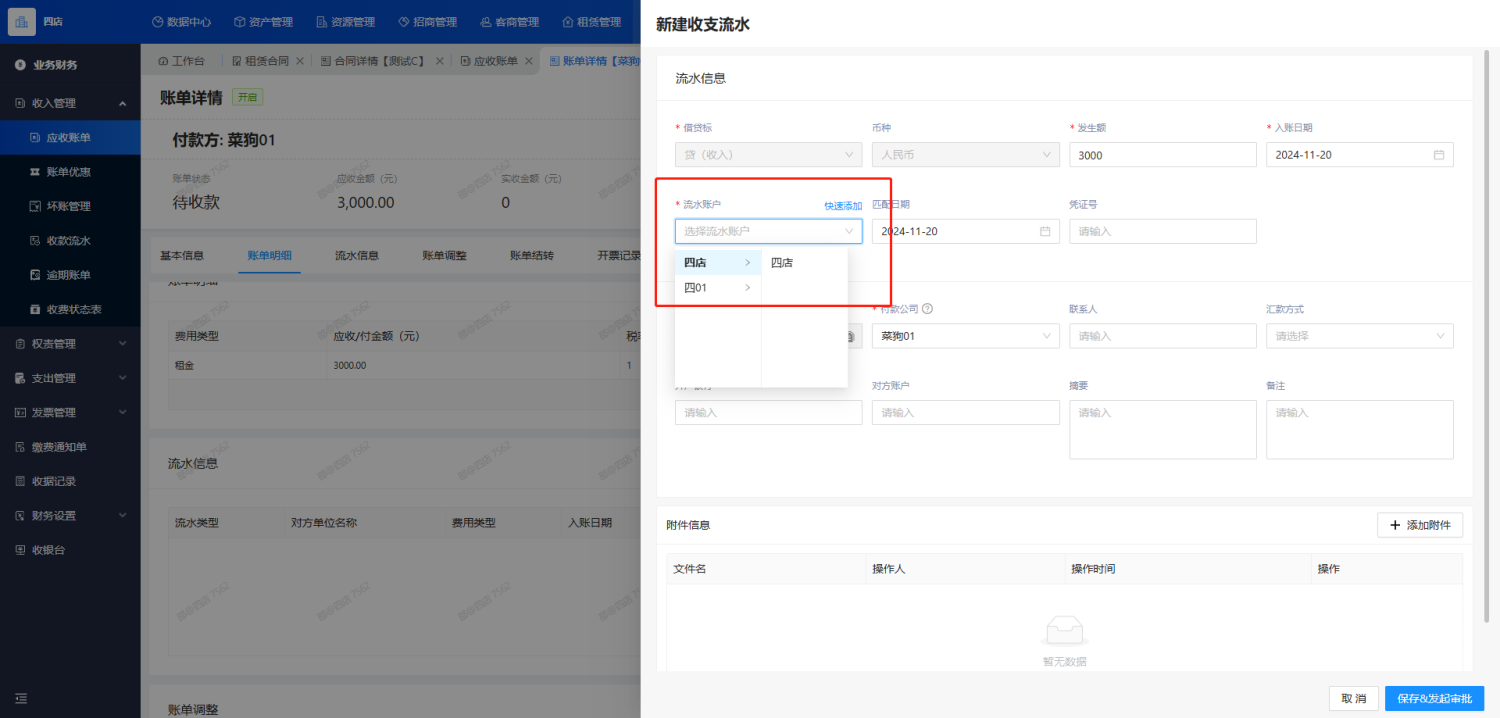The width and height of the screenshot is (1500, 718).
Task: Choose 四01 in the cascader's first column
Action: [x=718, y=288]
